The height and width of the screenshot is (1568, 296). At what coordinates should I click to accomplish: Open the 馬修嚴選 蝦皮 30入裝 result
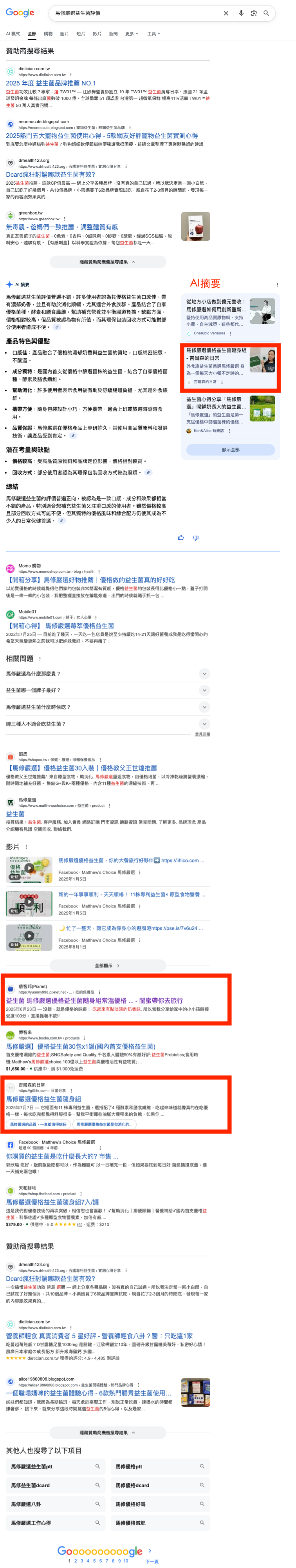(x=81, y=768)
